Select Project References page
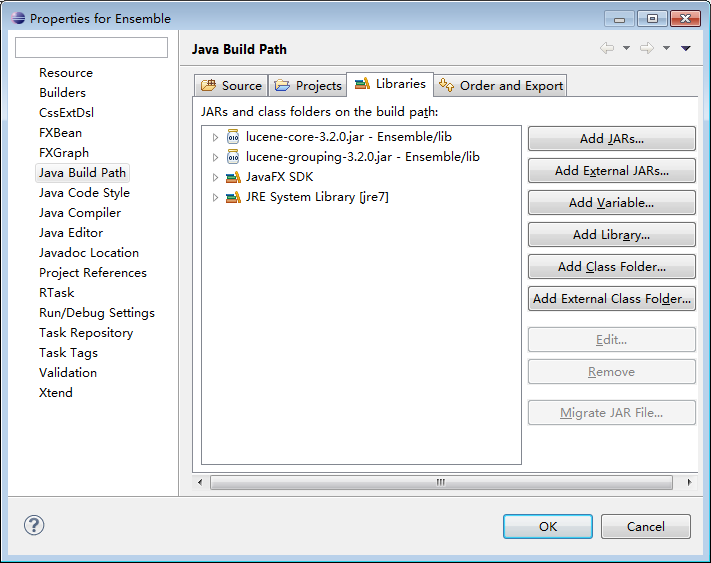The image size is (711, 563). click(93, 272)
